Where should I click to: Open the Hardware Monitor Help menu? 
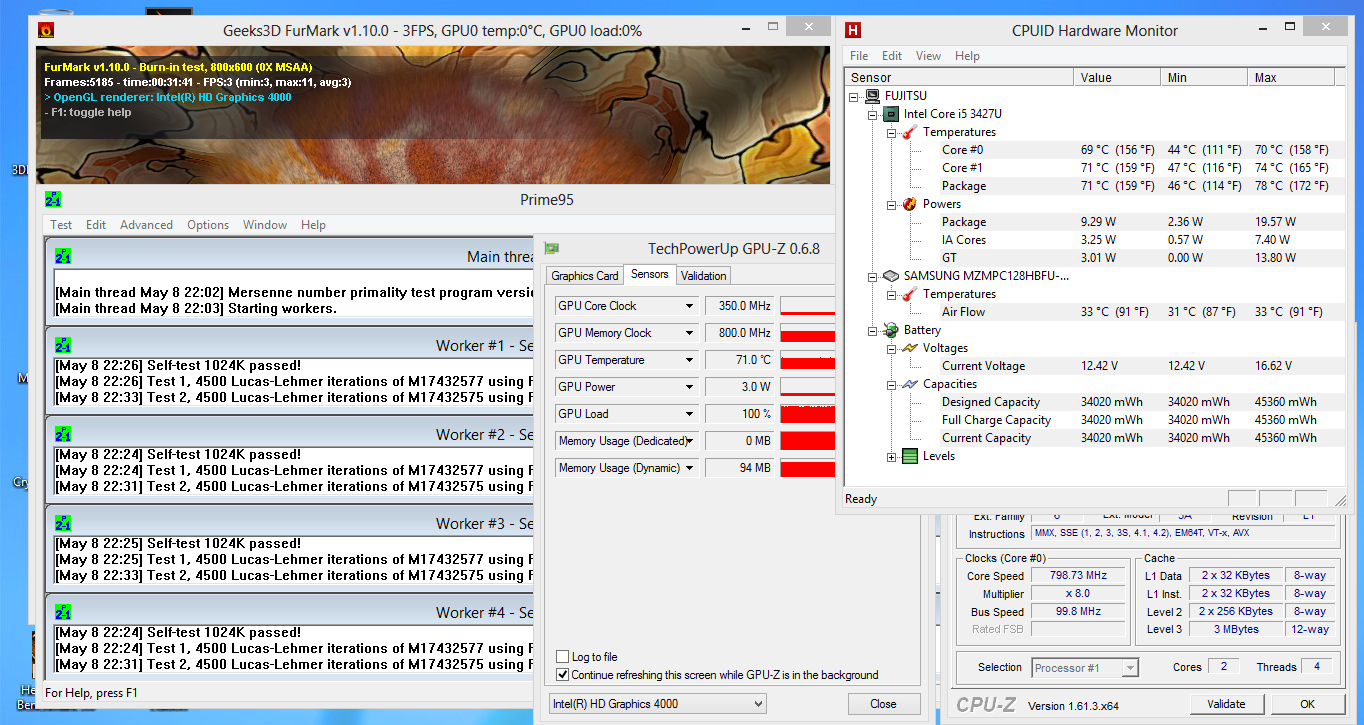point(967,56)
